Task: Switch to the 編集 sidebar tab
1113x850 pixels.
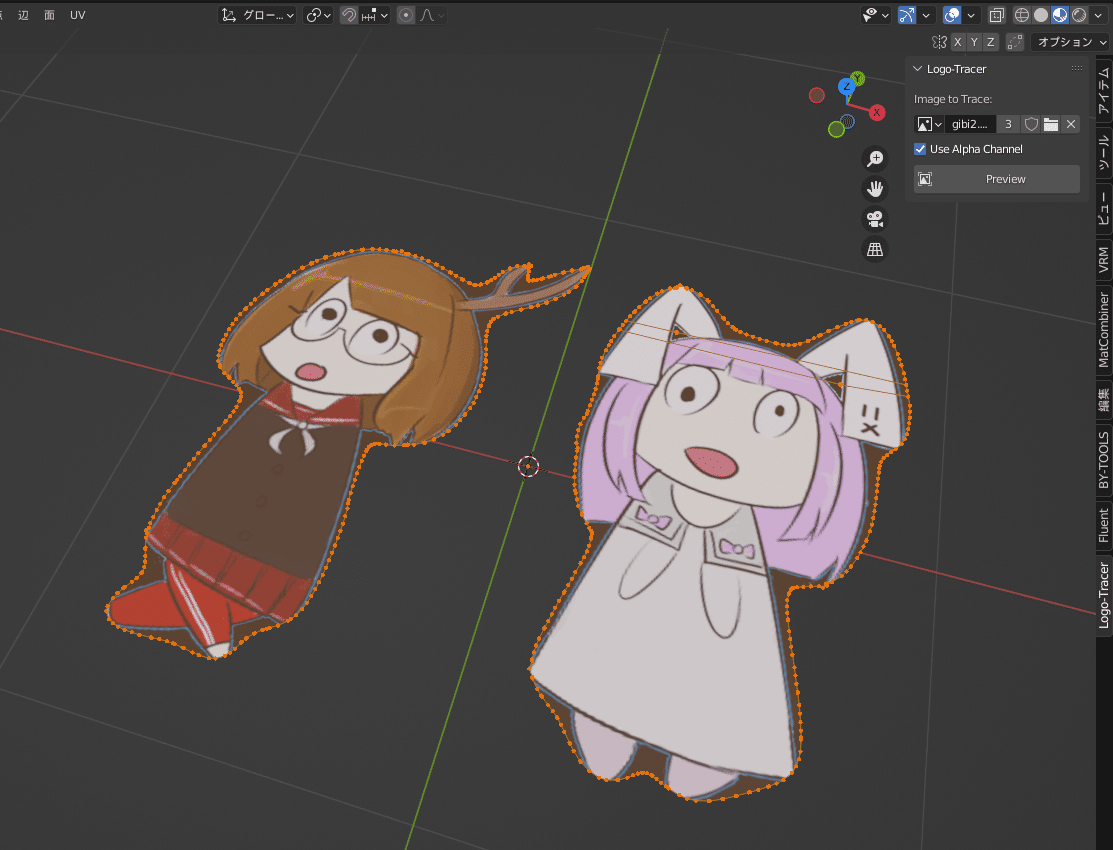Action: coord(1104,399)
